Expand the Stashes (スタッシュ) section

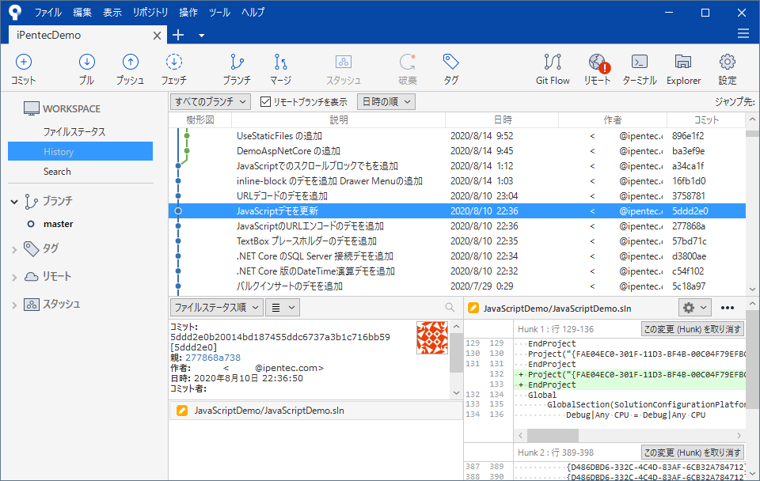(x=14, y=305)
